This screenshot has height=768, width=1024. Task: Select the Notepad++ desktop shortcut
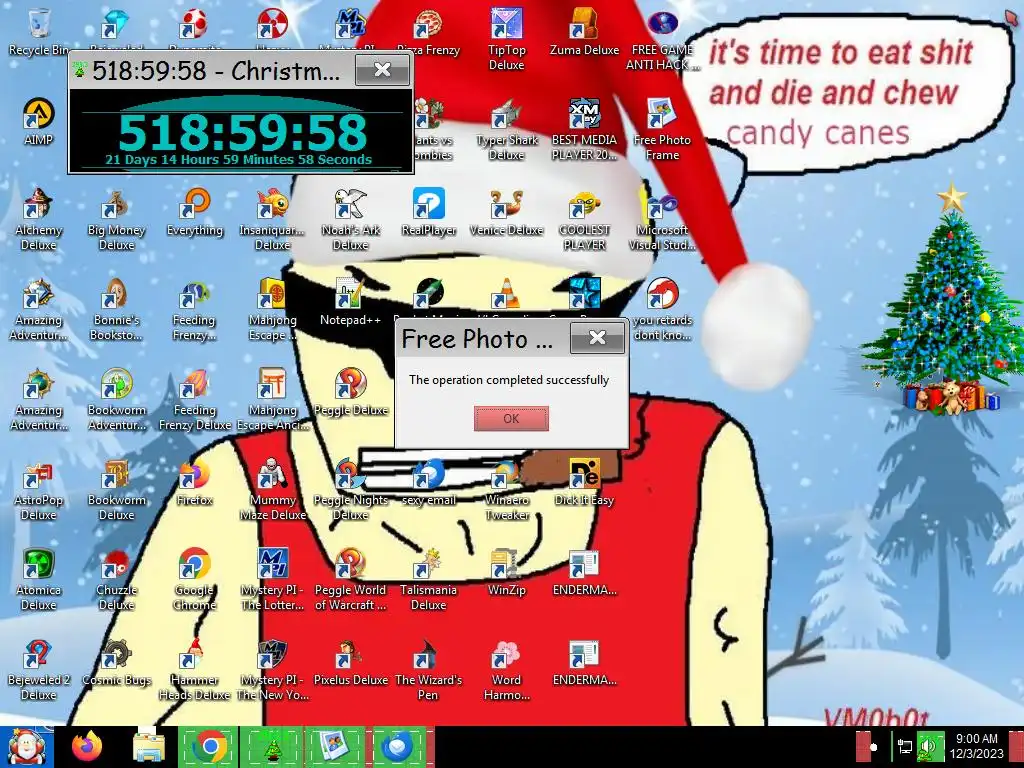tap(351, 302)
